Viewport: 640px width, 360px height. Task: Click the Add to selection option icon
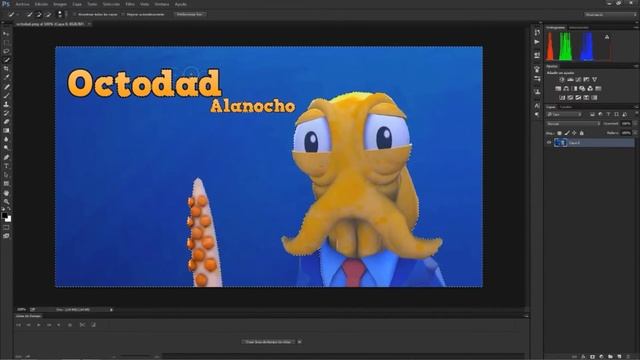pos(39,14)
